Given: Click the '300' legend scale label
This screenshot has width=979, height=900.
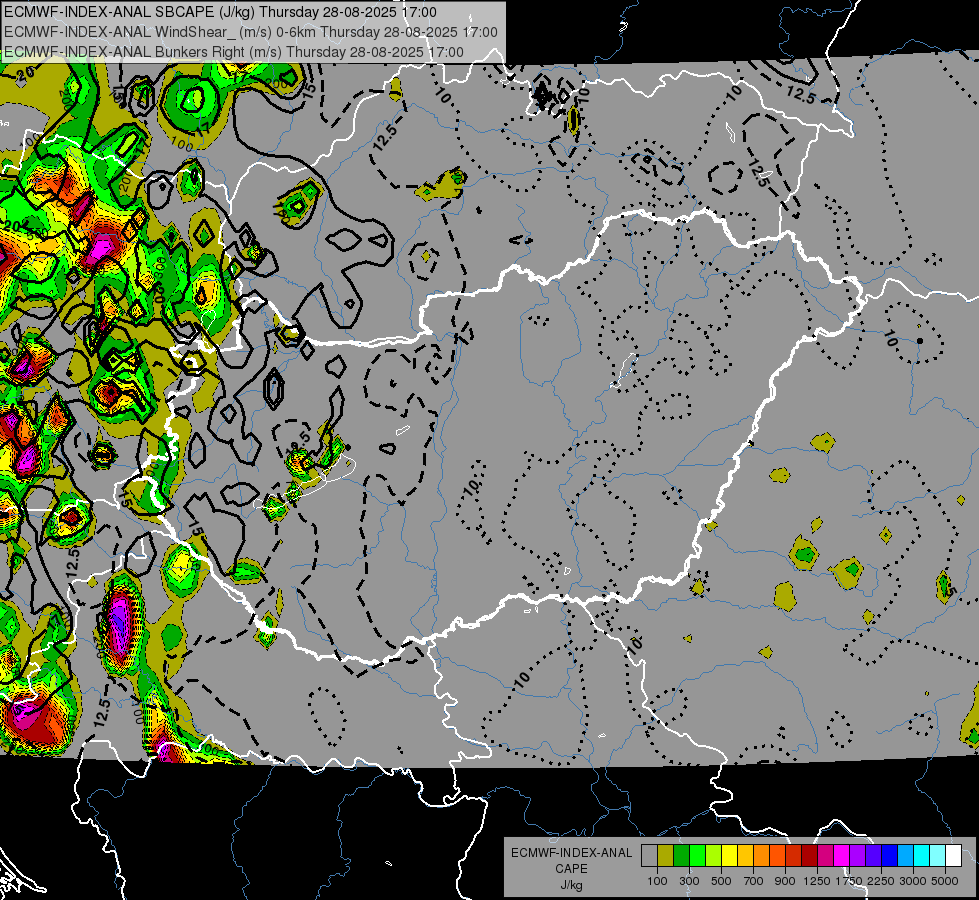Looking at the screenshot, I should (x=689, y=881).
